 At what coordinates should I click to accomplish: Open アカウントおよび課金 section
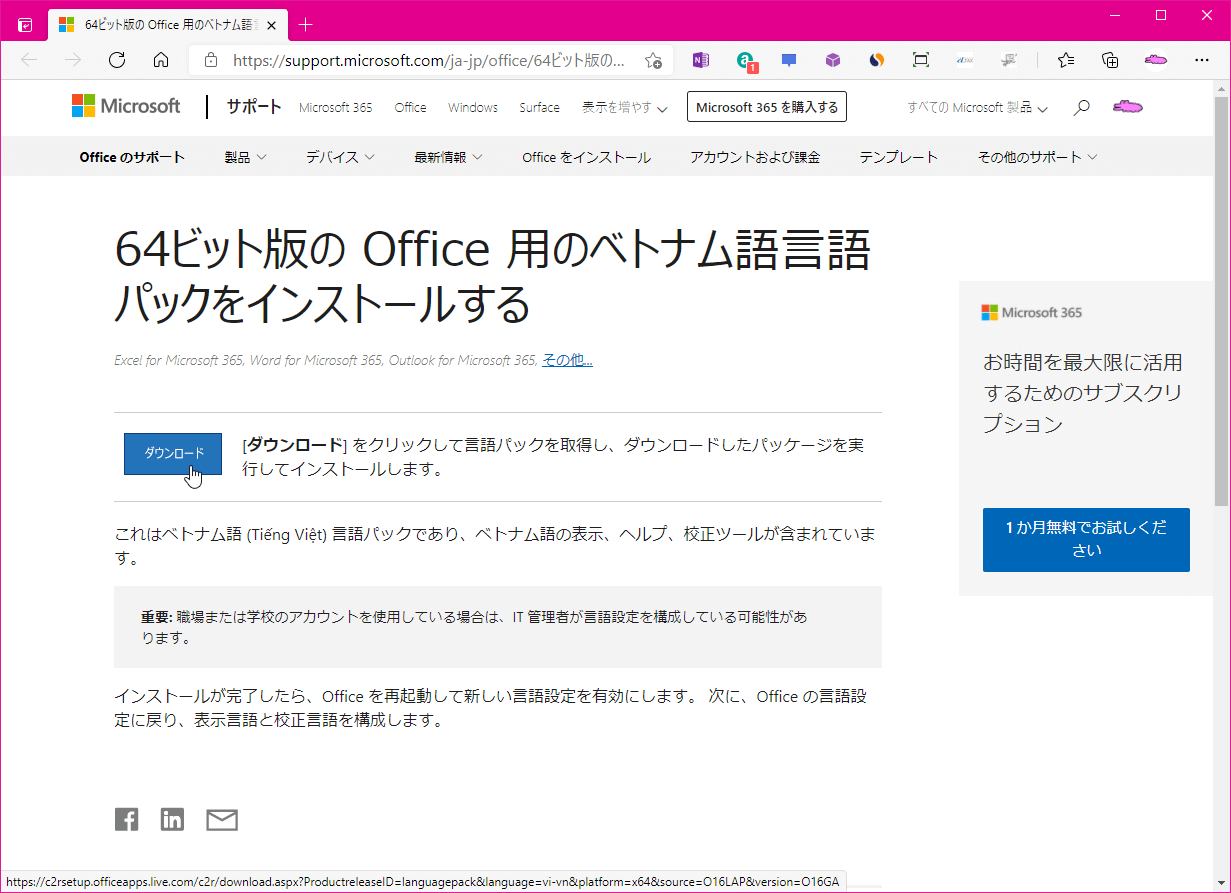pos(755,157)
